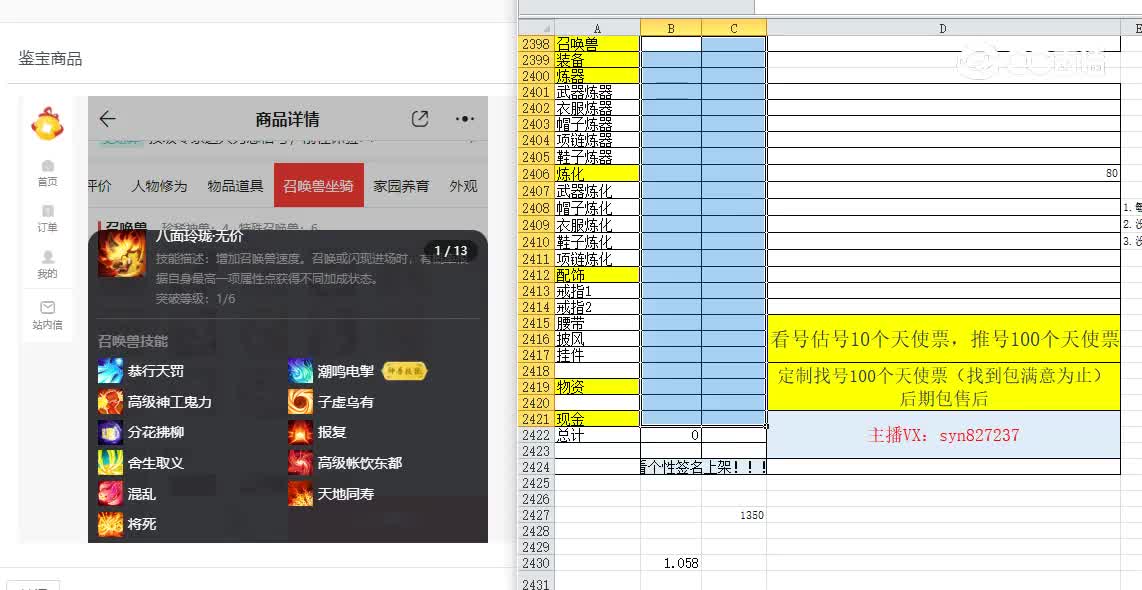Click the 订单 sidebar icon

tap(47, 217)
